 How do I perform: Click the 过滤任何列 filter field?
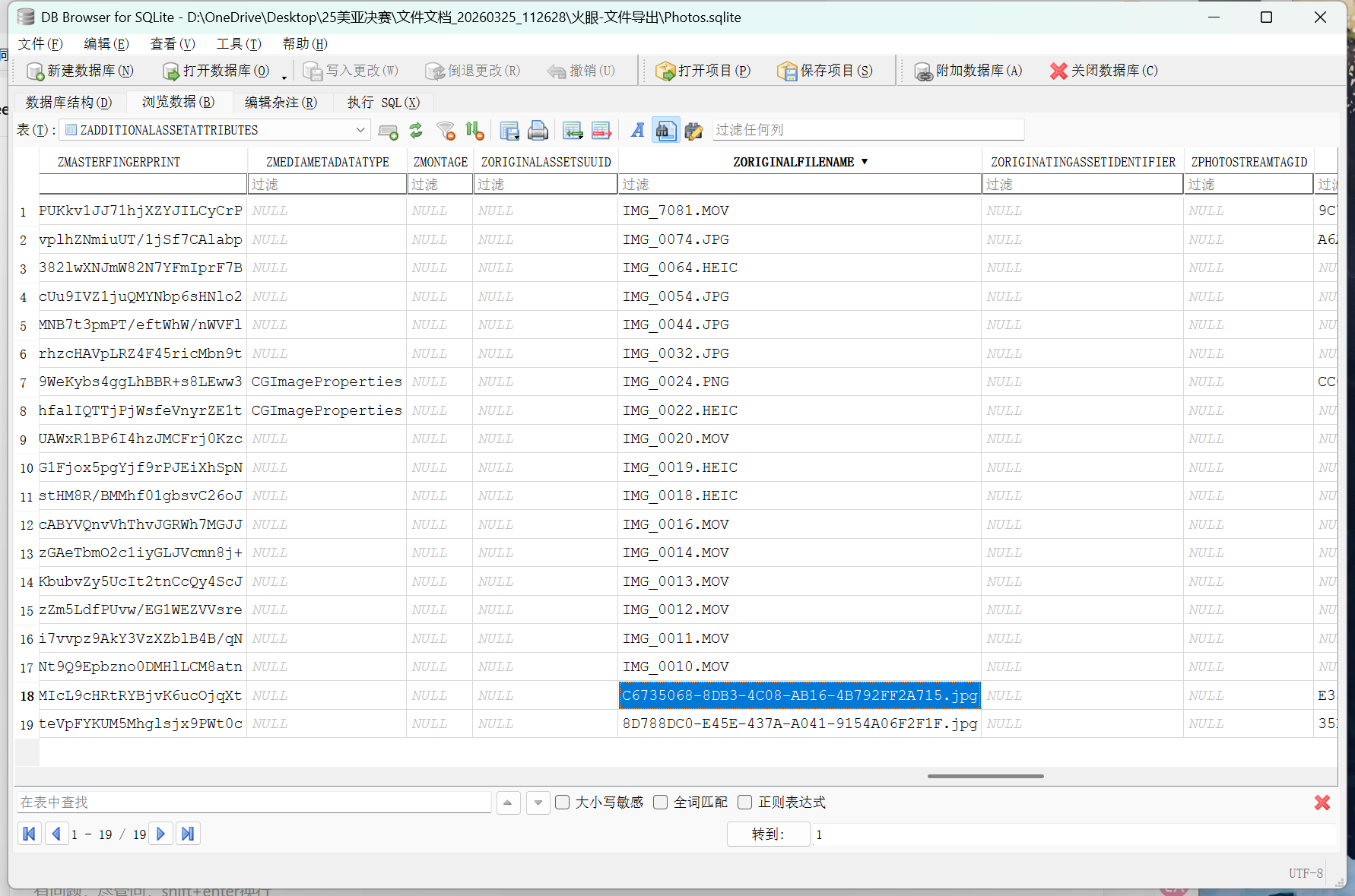coord(868,130)
